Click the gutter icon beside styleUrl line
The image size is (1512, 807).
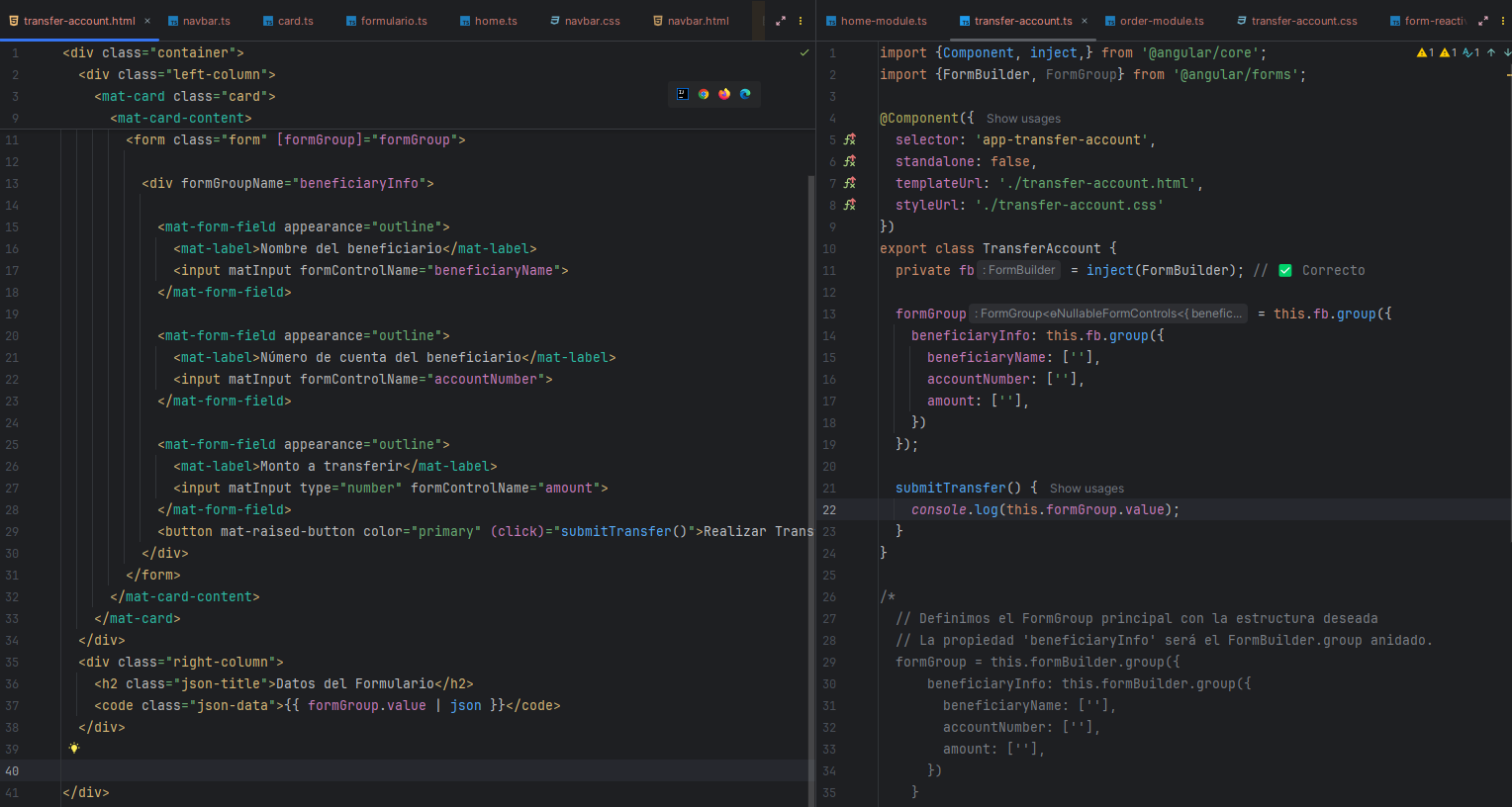(x=849, y=205)
